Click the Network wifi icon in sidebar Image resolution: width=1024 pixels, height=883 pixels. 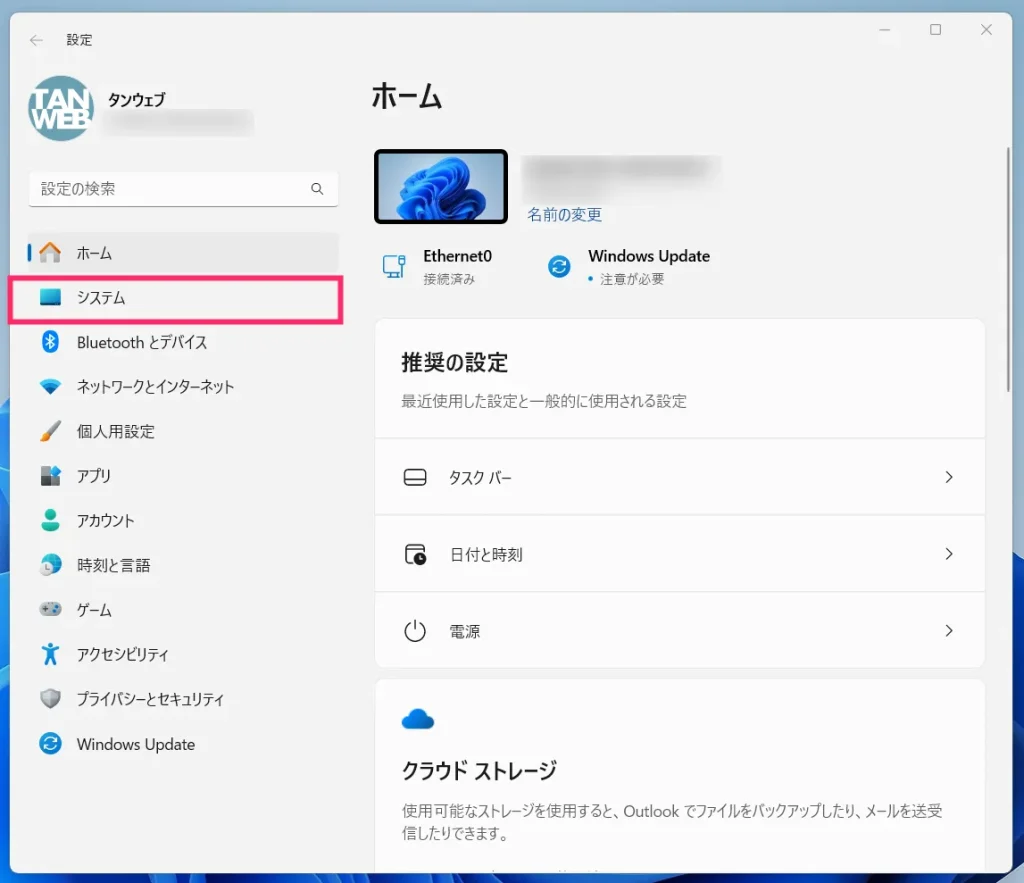point(50,387)
